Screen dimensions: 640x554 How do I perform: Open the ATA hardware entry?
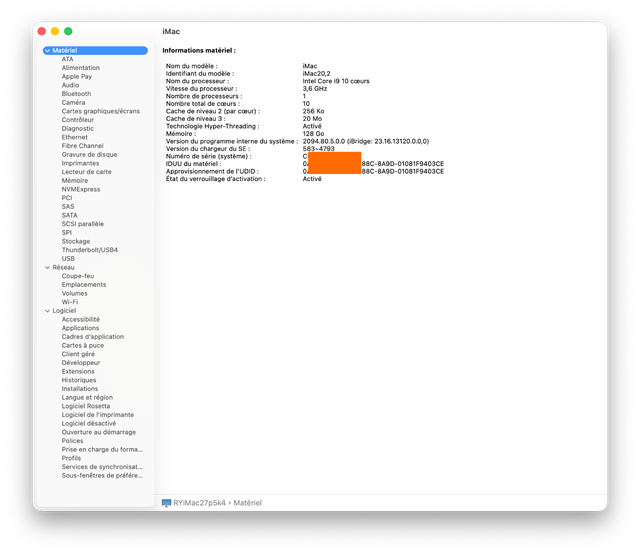coord(67,59)
